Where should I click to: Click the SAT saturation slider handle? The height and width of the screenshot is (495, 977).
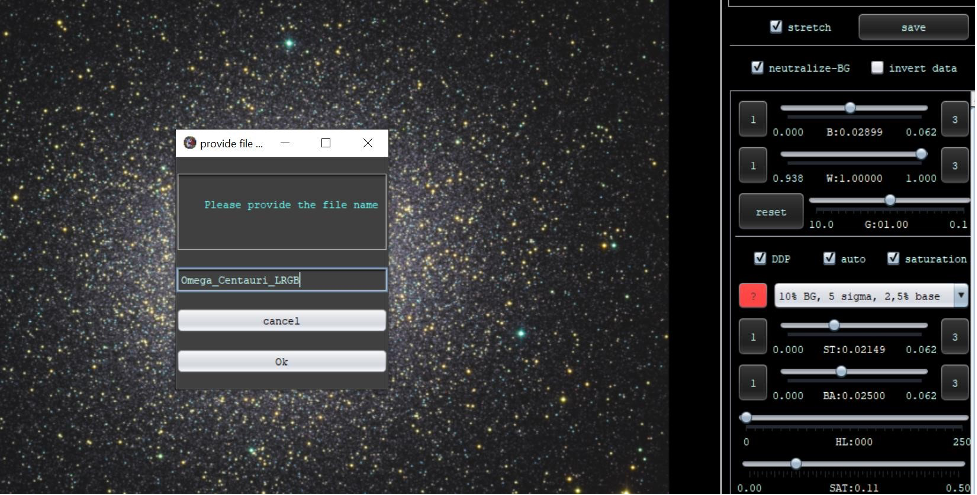(x=796, y=464)
